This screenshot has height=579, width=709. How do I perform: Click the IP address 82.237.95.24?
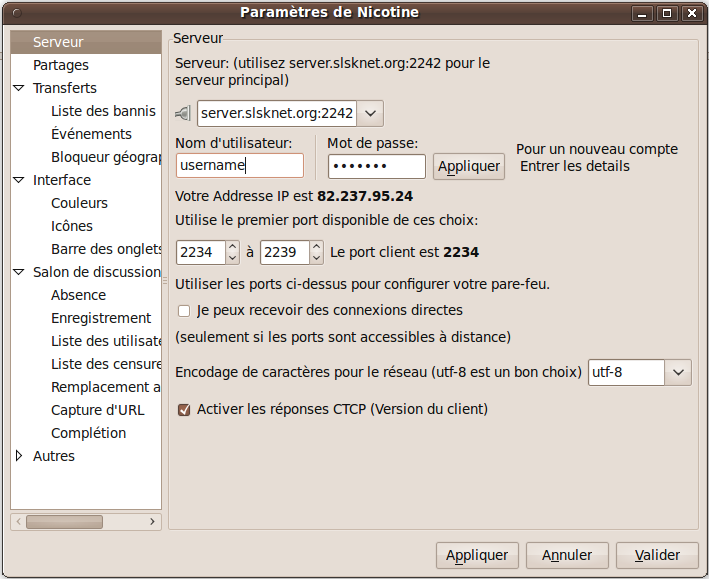(365, 196)
